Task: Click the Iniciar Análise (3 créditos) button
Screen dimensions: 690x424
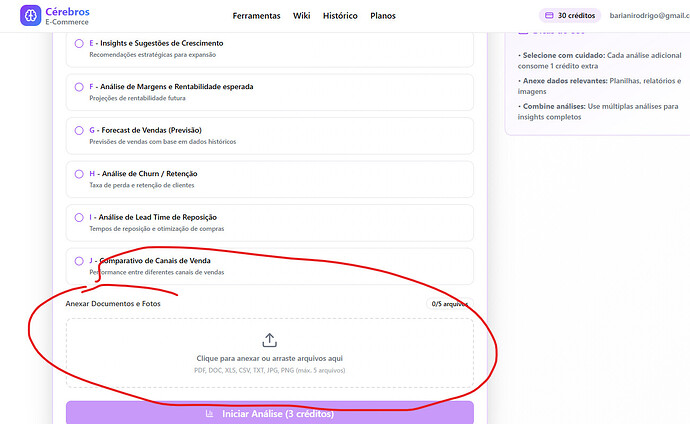Action: 270,413
